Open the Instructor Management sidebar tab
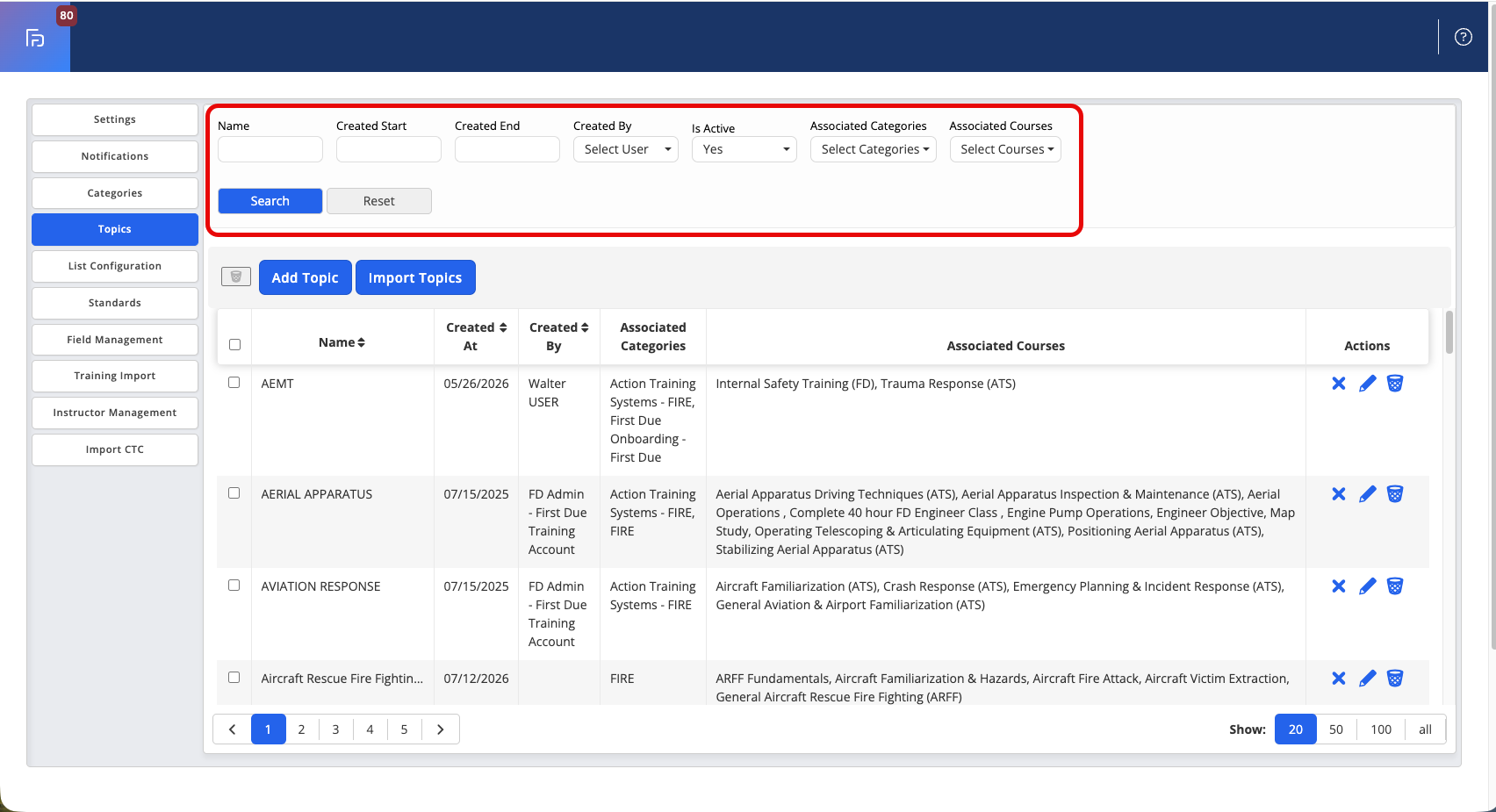The height and width of the screenshot is (812, 1496). (115, 413)
